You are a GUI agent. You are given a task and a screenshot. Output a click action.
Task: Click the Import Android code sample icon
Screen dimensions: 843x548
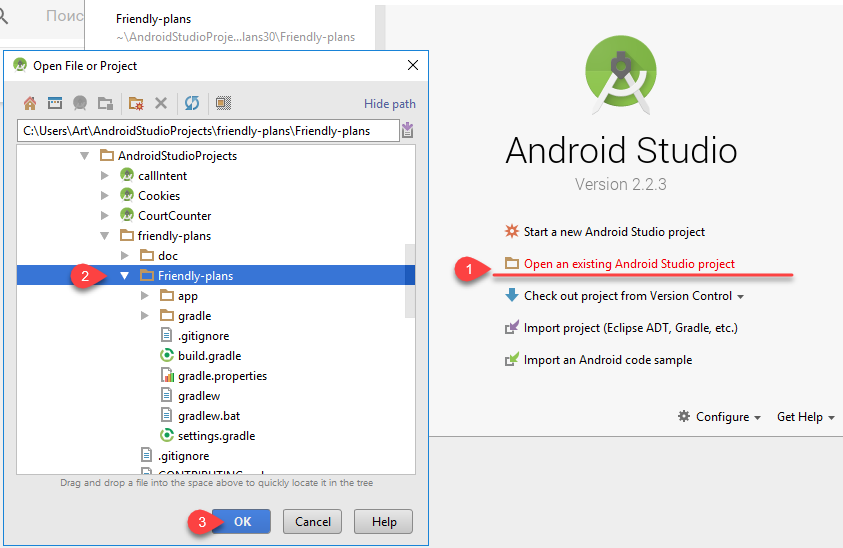[x=511, y=359]
